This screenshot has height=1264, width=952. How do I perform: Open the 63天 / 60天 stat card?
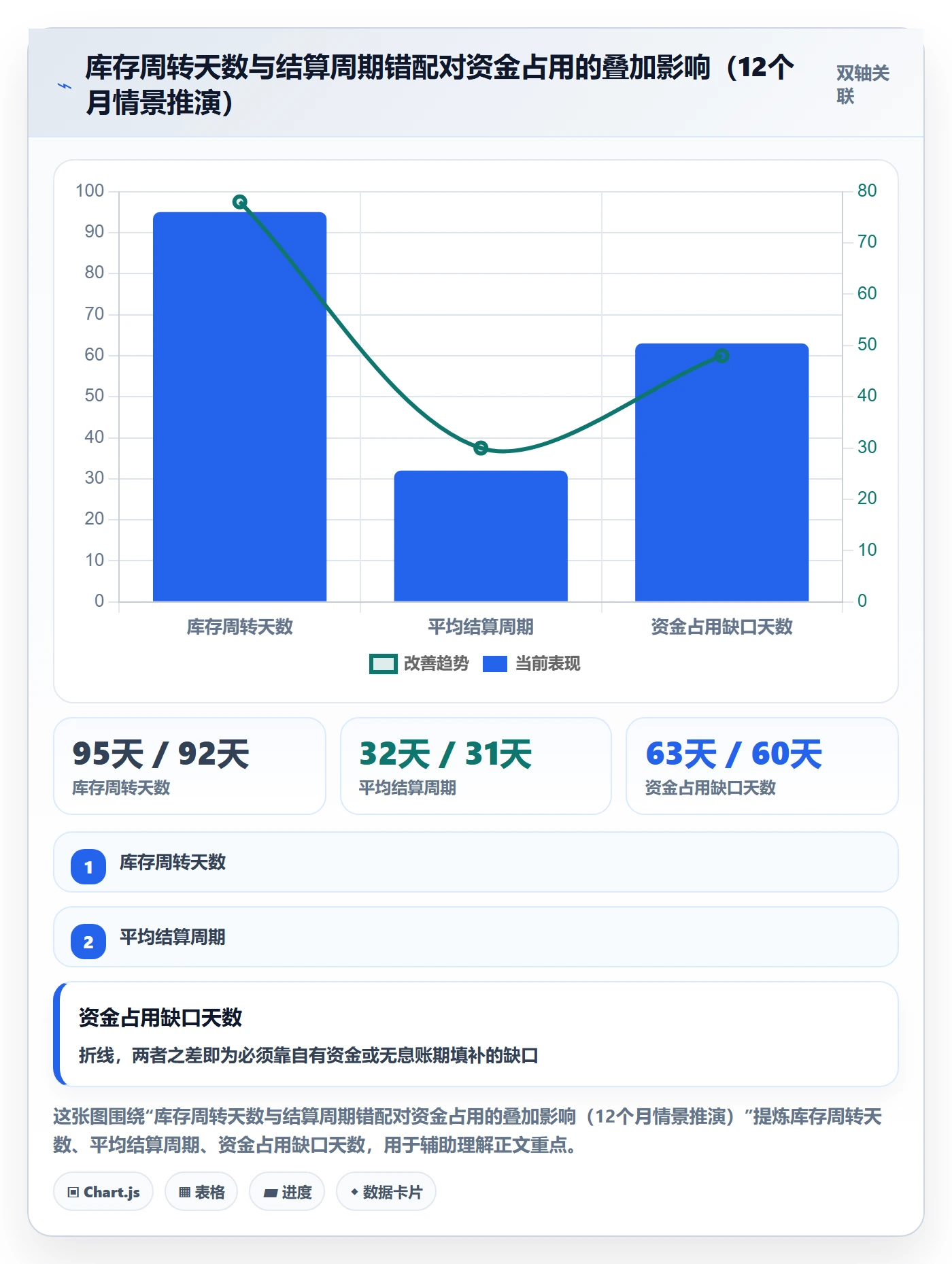pyautogui.click(x=762, y=766)
